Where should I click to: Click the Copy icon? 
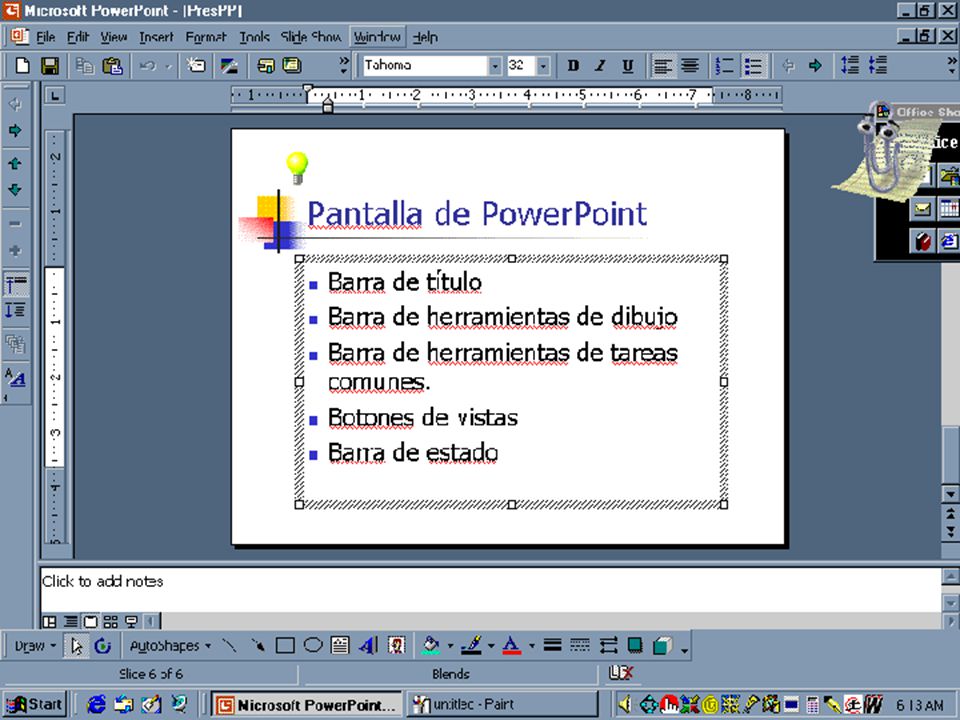[x=84, y=66]
